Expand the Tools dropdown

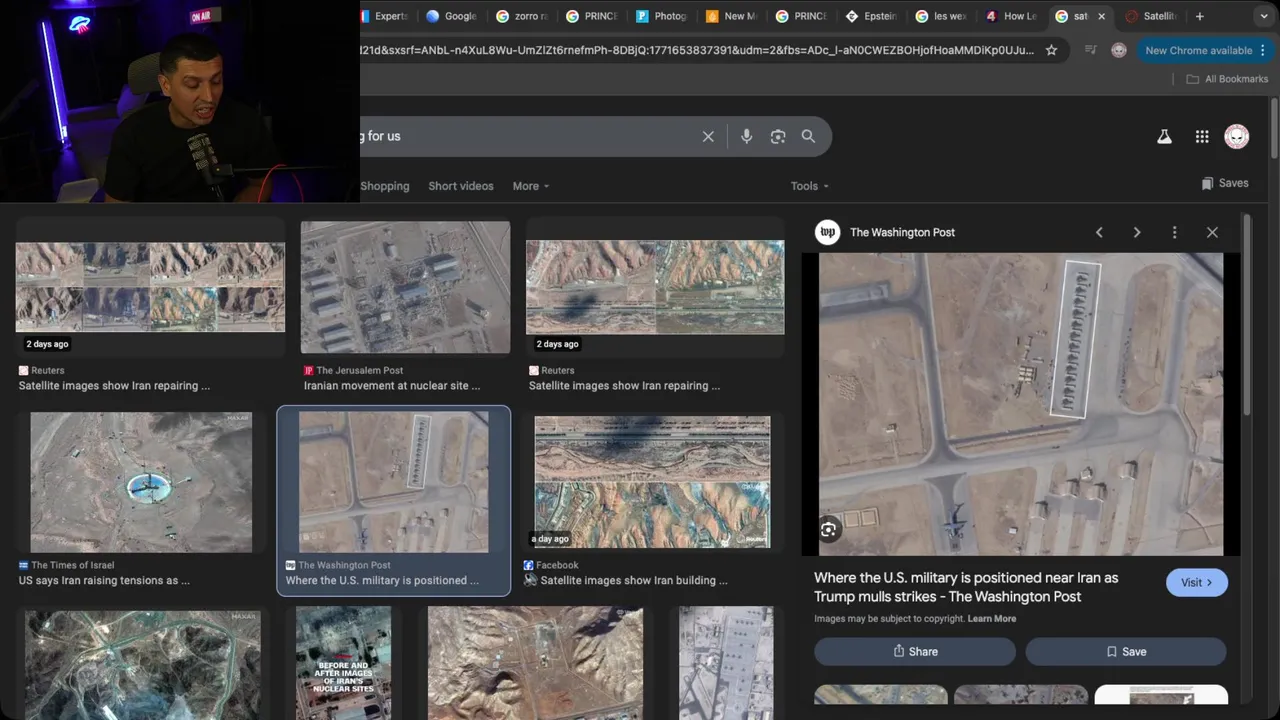click(810, 186)
